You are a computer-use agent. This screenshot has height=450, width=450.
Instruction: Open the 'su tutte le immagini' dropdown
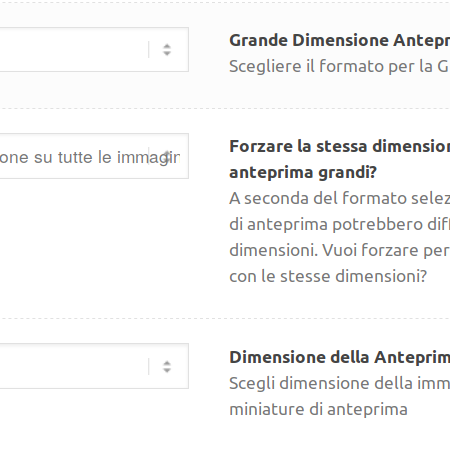(94, 156)
